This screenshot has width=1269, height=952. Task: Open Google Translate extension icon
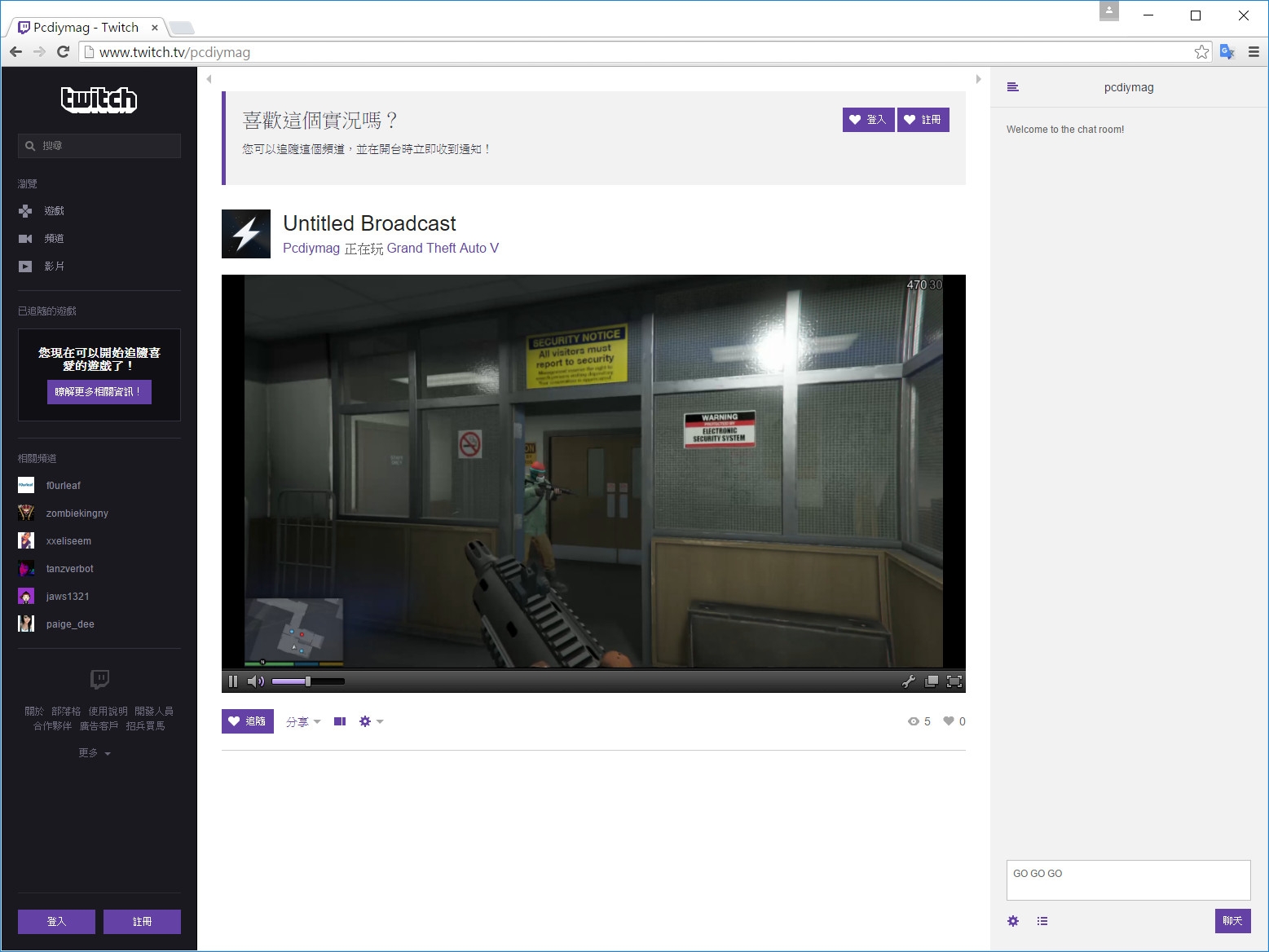pos(1227,52)
